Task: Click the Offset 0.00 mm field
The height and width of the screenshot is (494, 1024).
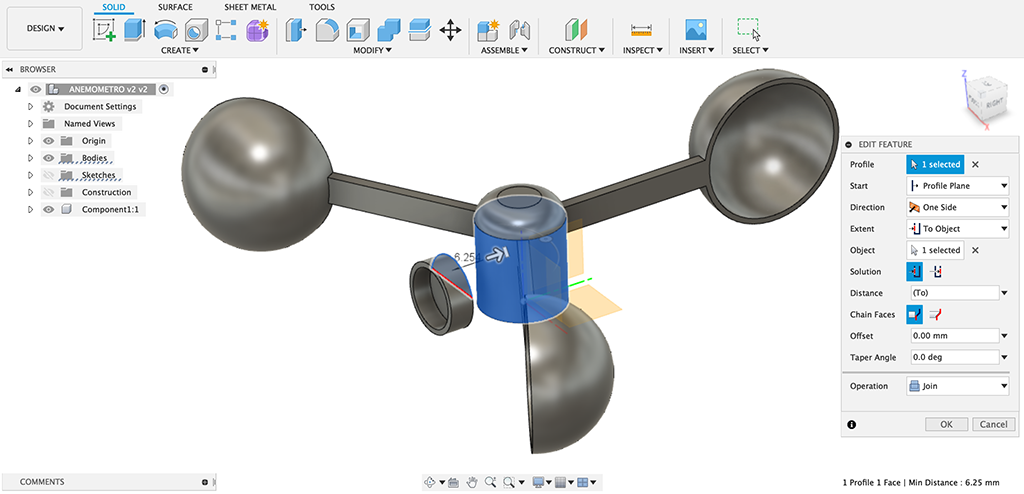Action: (x=953, y=337)
